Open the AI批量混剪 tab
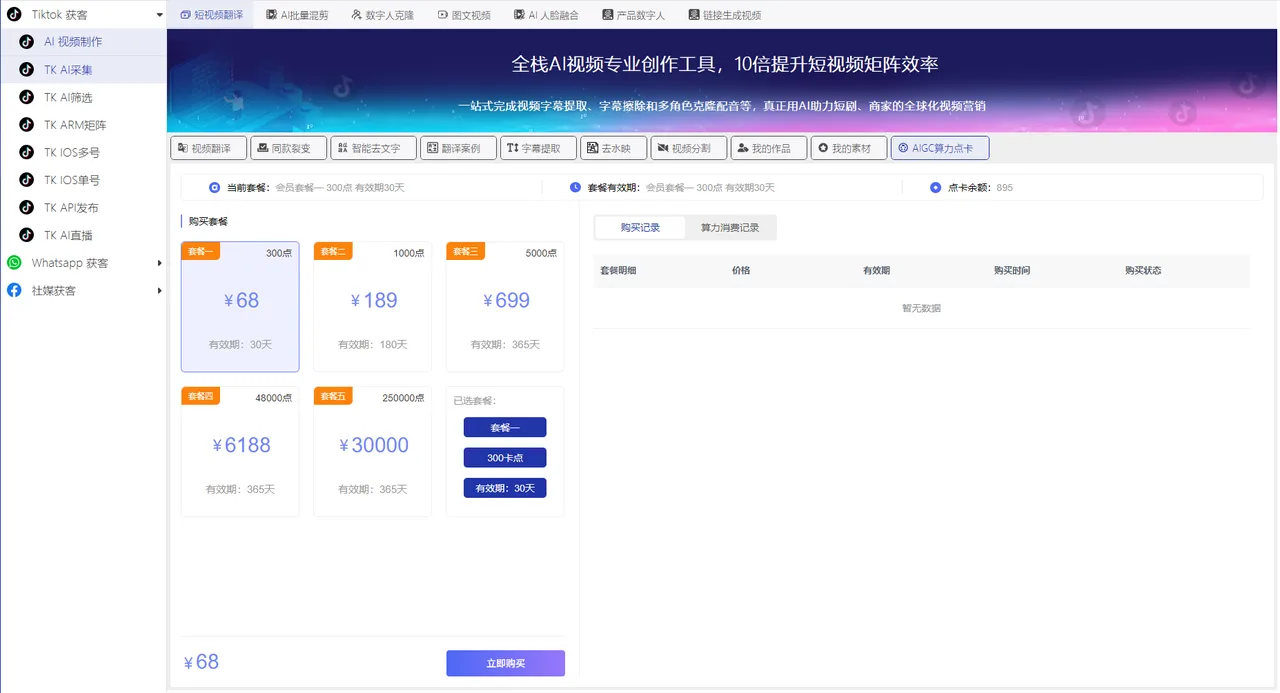1280x693 pixels. tap(297, 14)
